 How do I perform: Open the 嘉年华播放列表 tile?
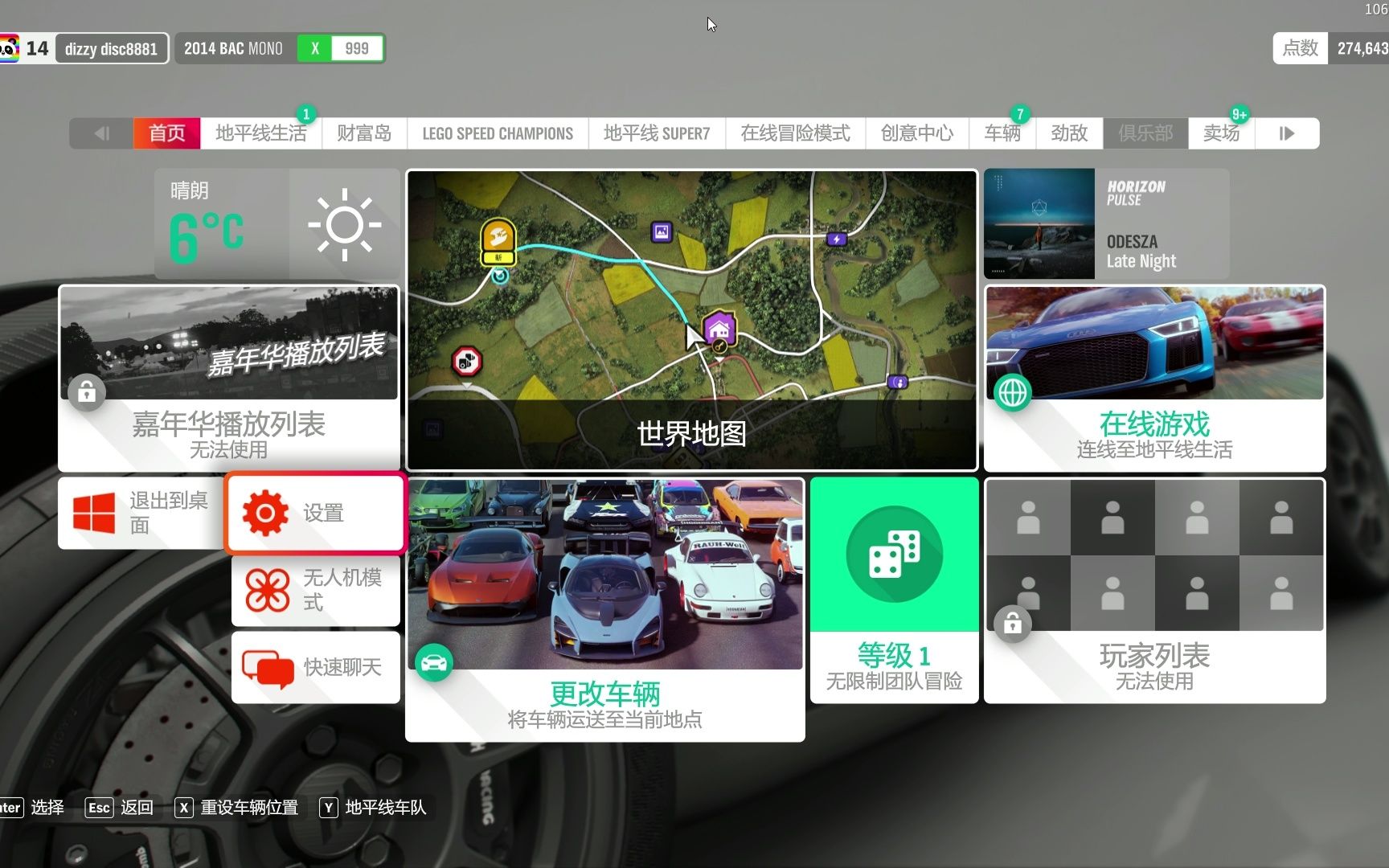(x=229, y=379)
